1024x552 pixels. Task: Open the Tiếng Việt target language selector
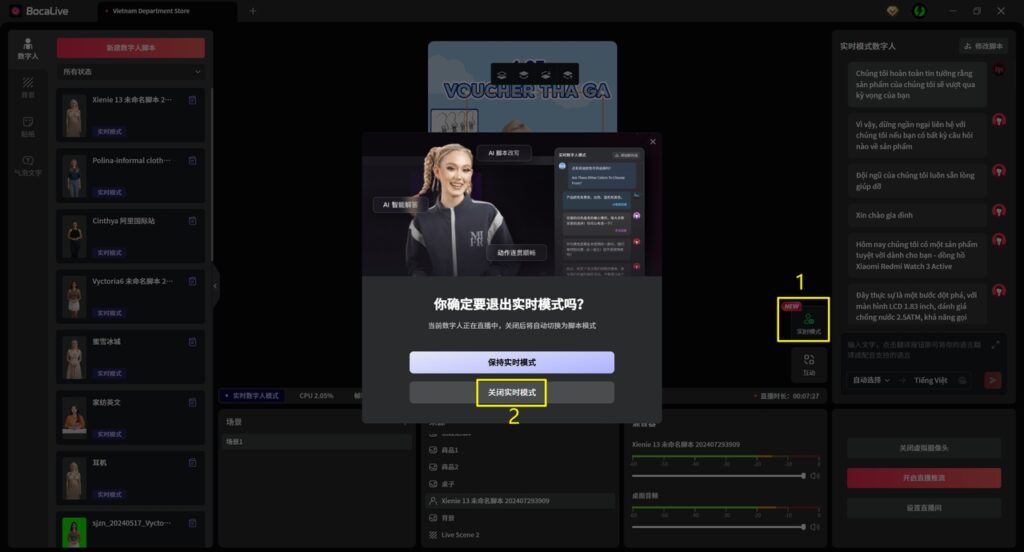point(931,380)
